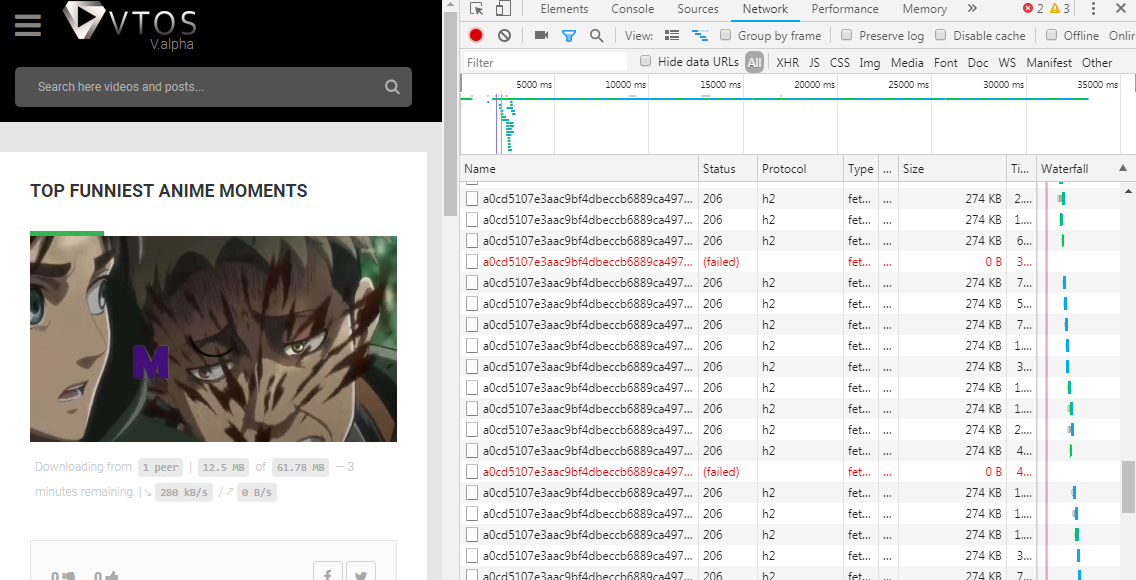The height and width of the screenshot is (580, 1136).
Task: Filter requests by Other
Action: 1097,62
